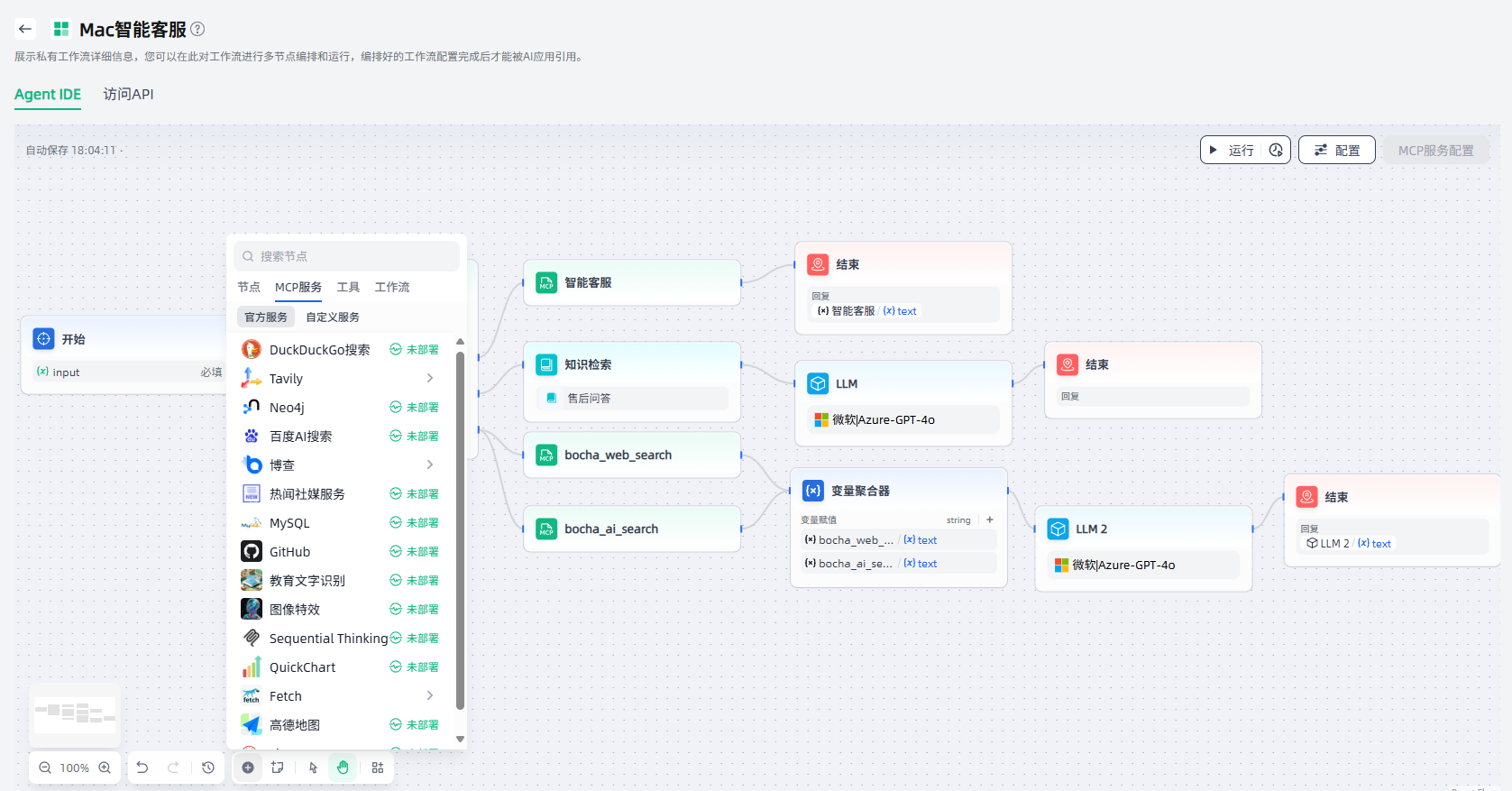The image size is (1512, 791).
Task: Expand the Fetch service entry
Action: point(430,696)
